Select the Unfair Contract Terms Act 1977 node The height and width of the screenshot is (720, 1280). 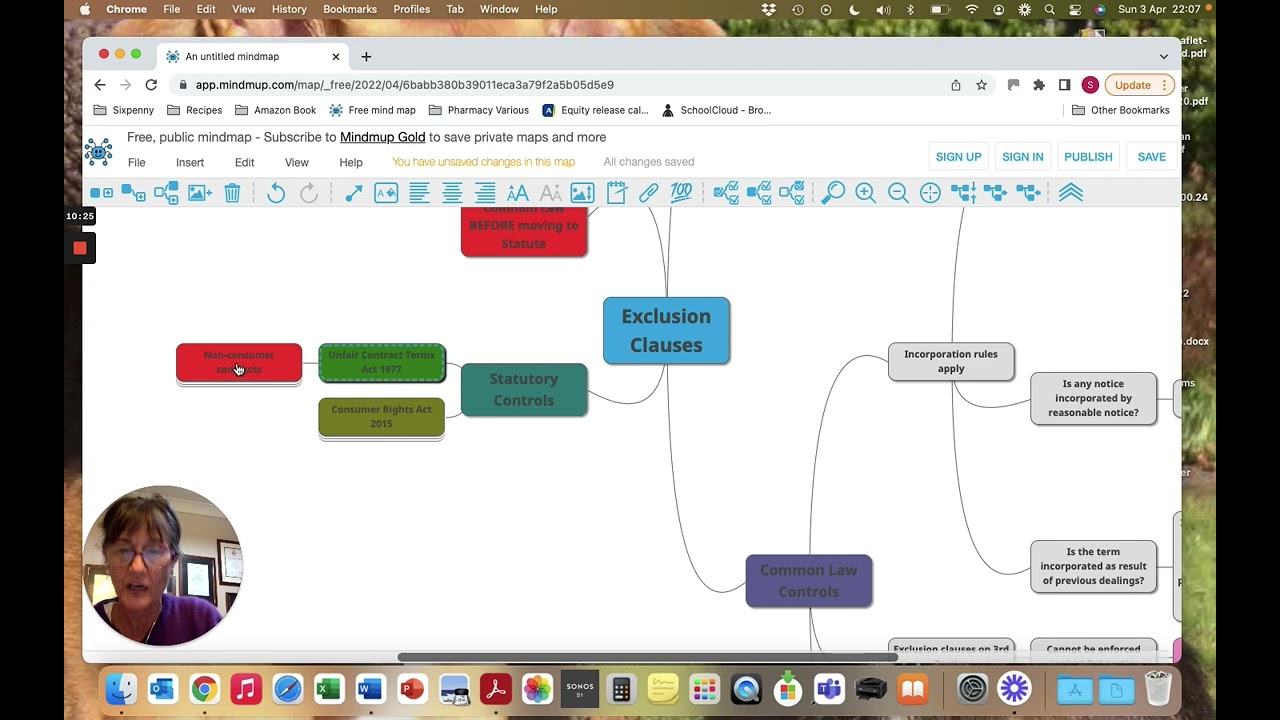[382, 362]
